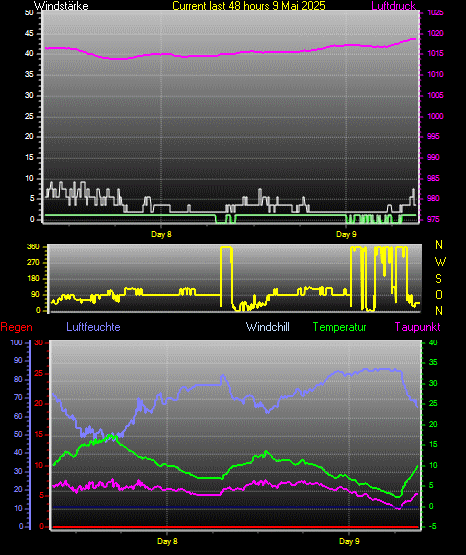The image size is (466, 555).
Task: Click the 1020 value on pressure axis
Action: click(435, 33)
